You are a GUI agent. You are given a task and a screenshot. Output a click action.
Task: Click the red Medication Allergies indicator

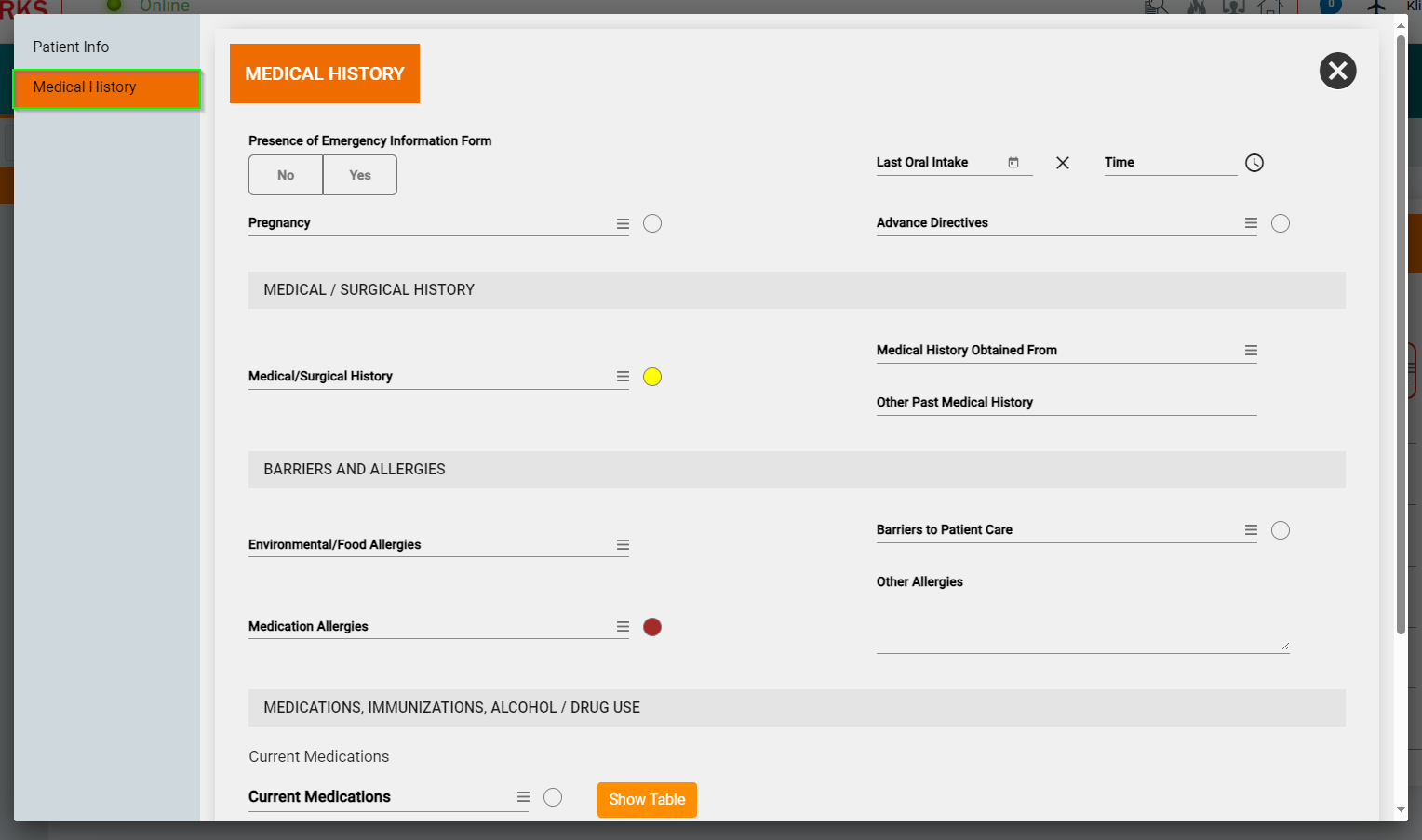point(652,627)
